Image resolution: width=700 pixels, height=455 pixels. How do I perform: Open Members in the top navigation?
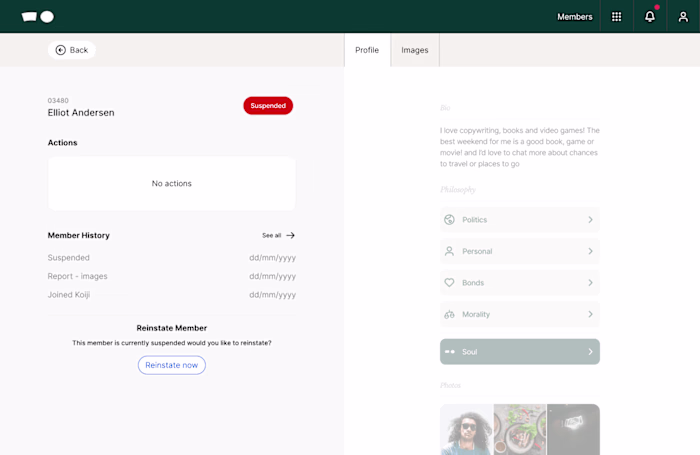(575, 17)
